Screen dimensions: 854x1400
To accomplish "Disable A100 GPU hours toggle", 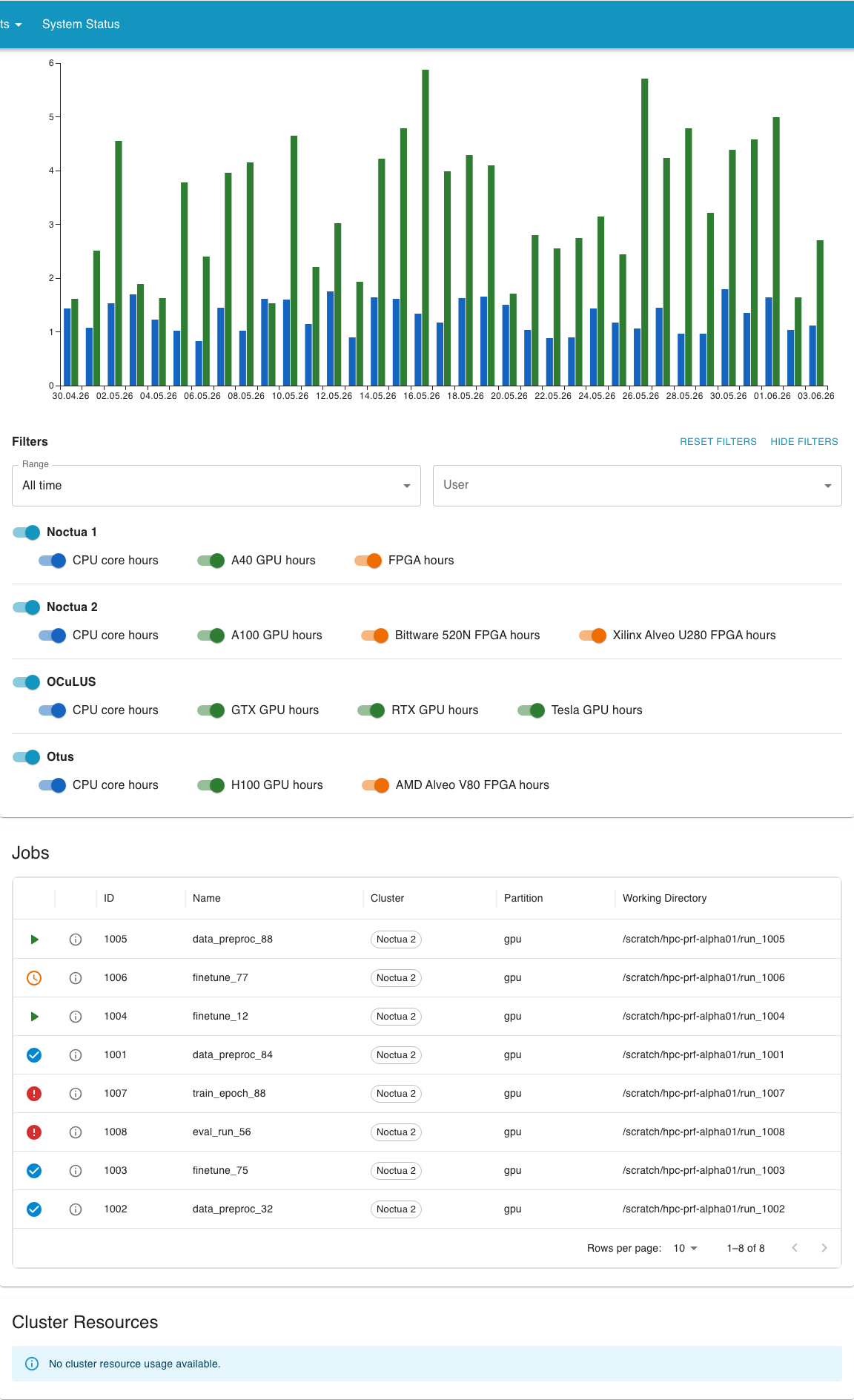I will [x=211, y=635].
